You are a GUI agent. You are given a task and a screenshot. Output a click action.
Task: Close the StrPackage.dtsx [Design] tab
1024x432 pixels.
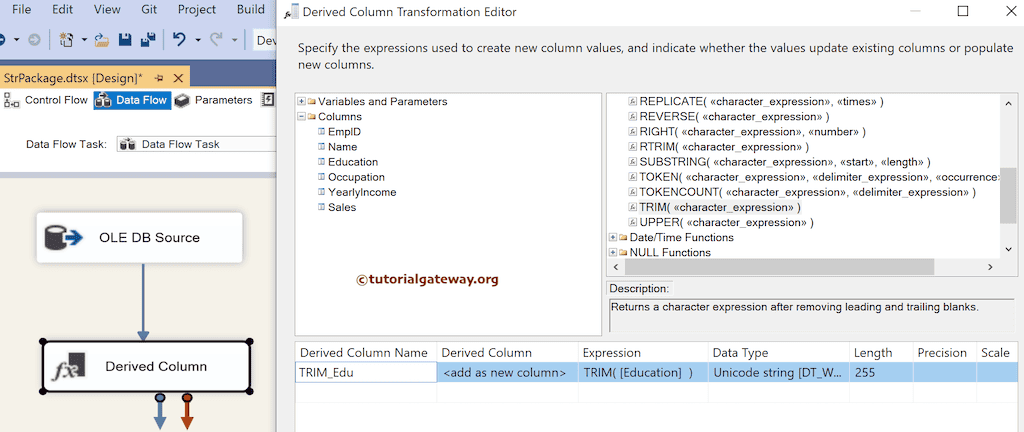(x=177, y=78)
